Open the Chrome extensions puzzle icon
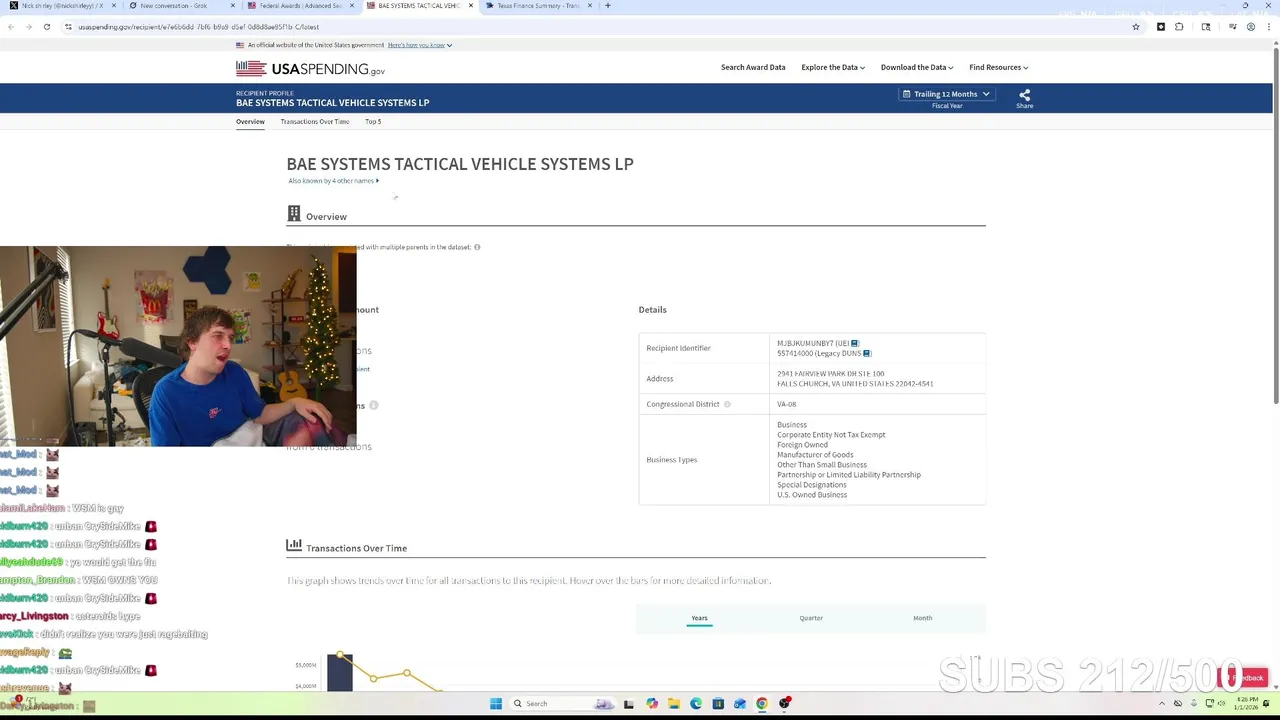 1179,27
